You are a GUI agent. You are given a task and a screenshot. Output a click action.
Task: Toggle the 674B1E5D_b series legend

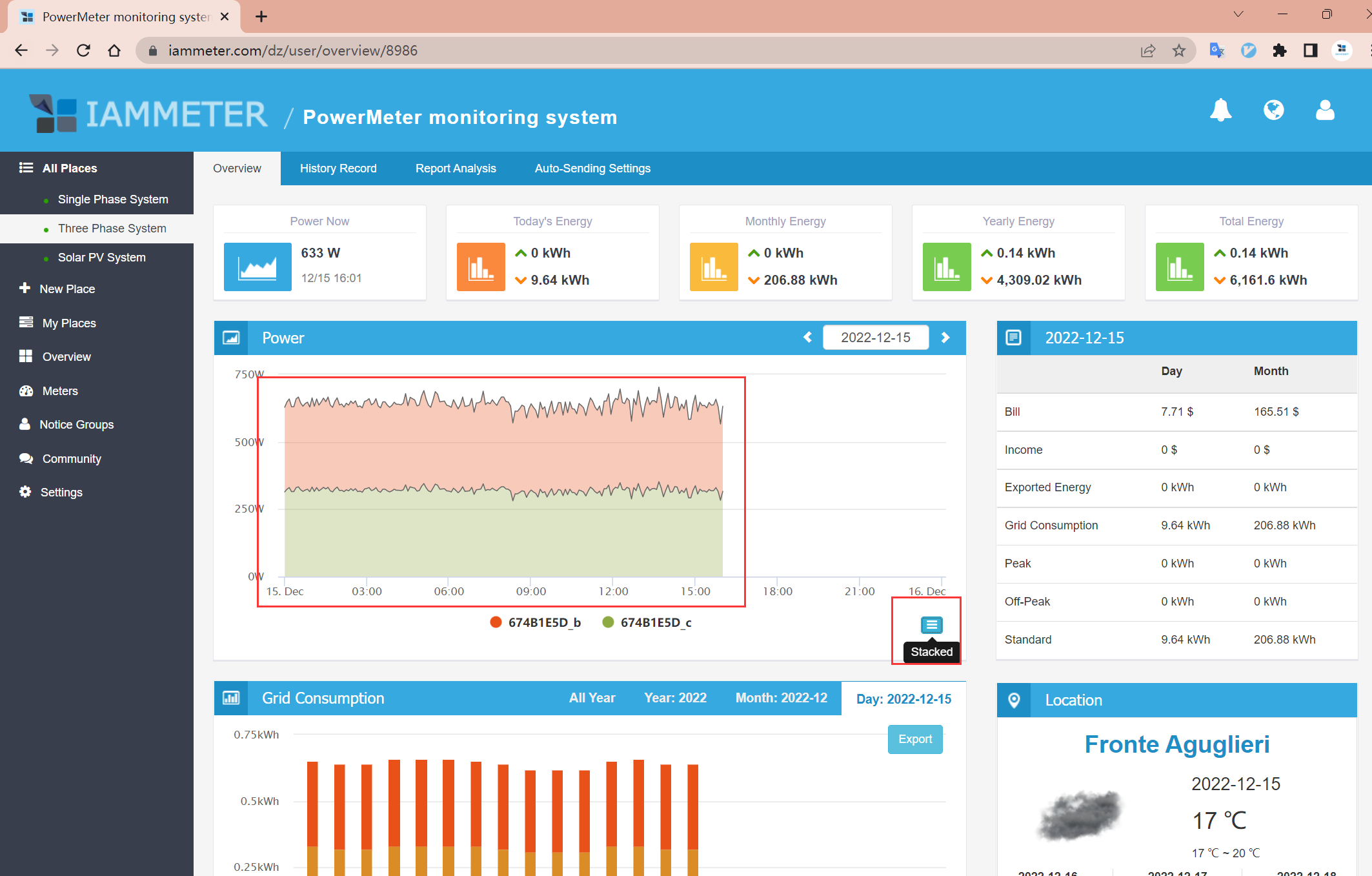(536, 622)
